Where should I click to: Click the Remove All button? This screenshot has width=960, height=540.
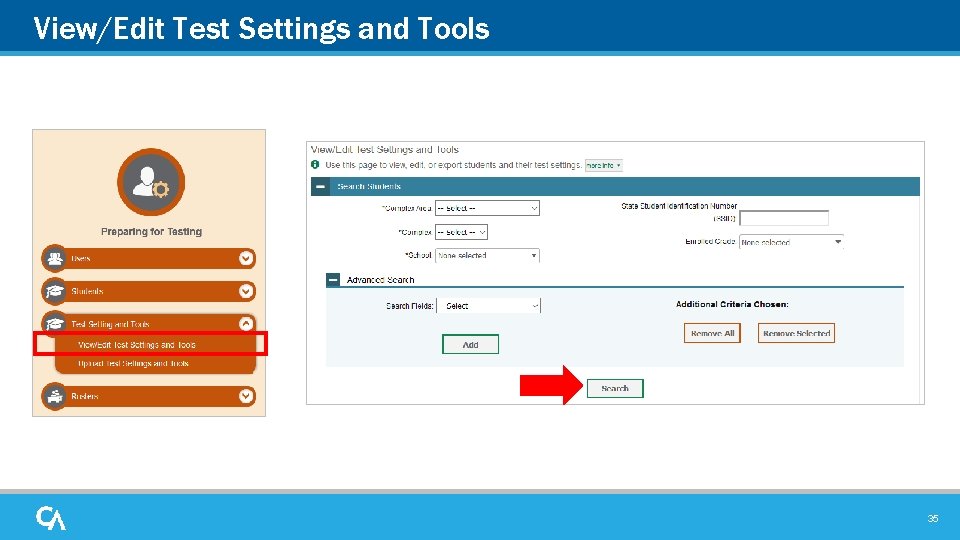pos(712,333)
